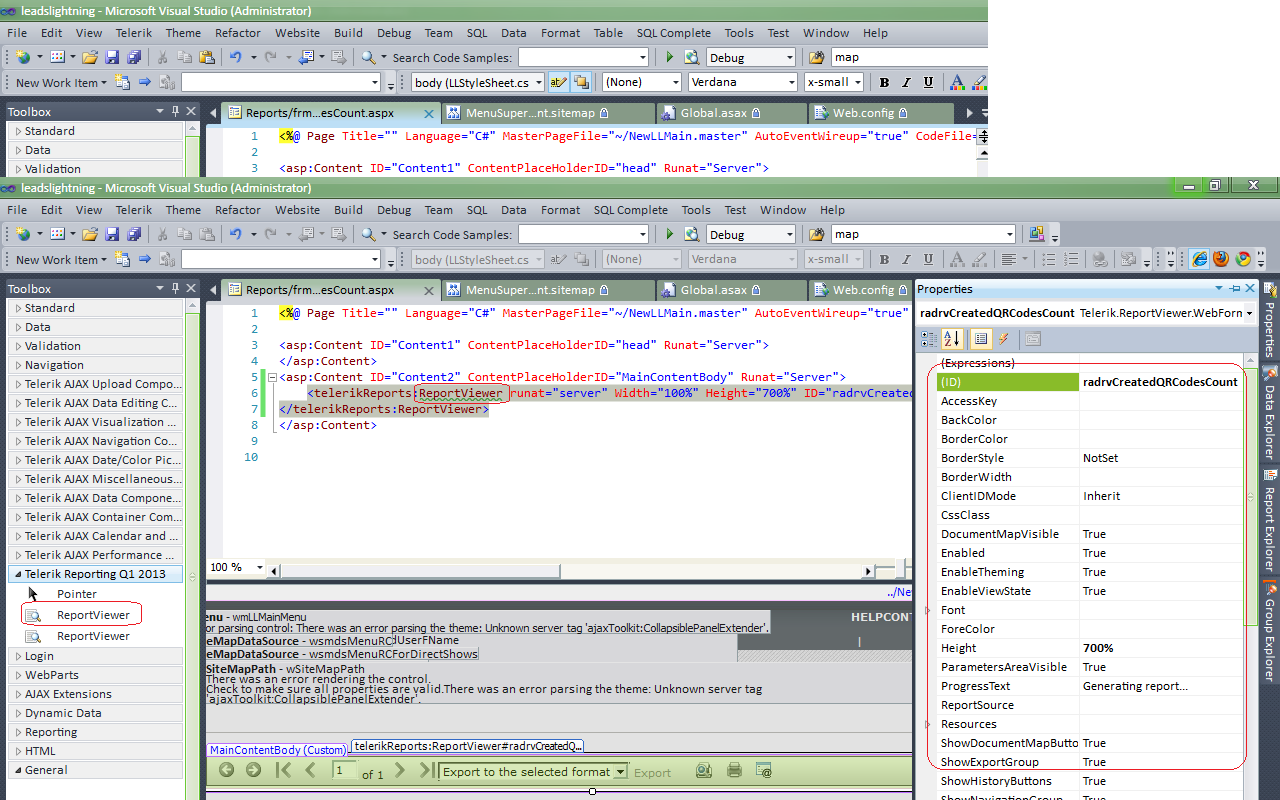This screenshot has width=1280, height=800.
Task: Open the Report Explorer side tab
Action: coord(1270,520)
